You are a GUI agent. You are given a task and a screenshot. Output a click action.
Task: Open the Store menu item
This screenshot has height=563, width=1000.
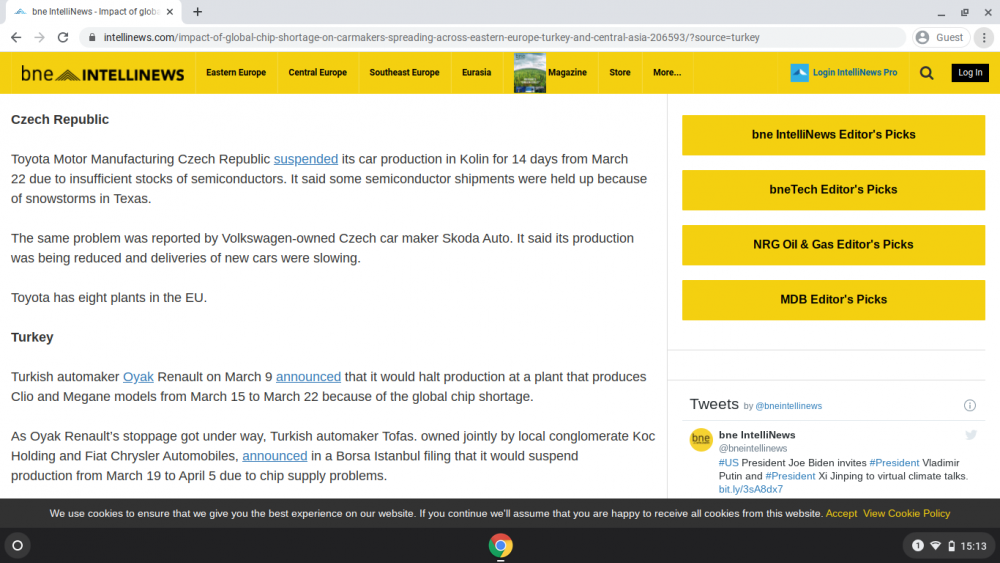click(619, 73)
